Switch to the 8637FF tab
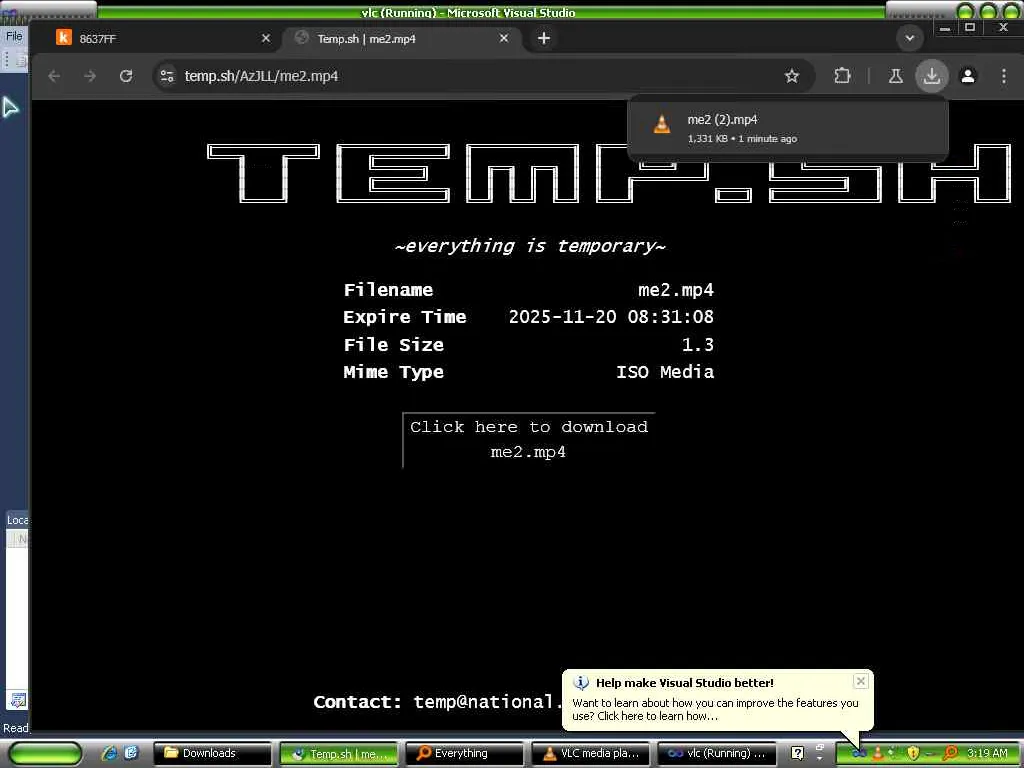This screenshot has height=768, width=1024. (157, 39)
